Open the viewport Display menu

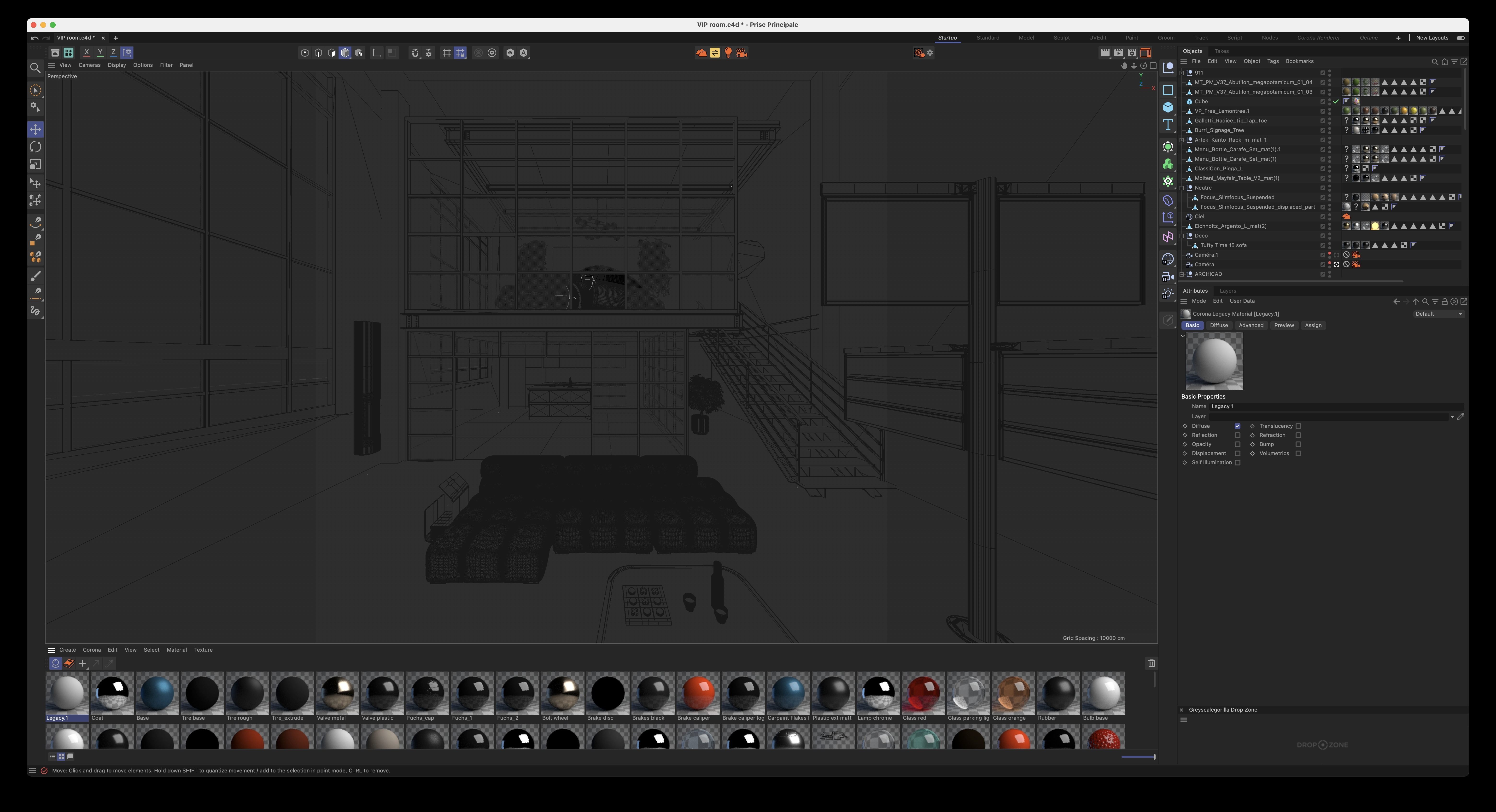(117, 65)
